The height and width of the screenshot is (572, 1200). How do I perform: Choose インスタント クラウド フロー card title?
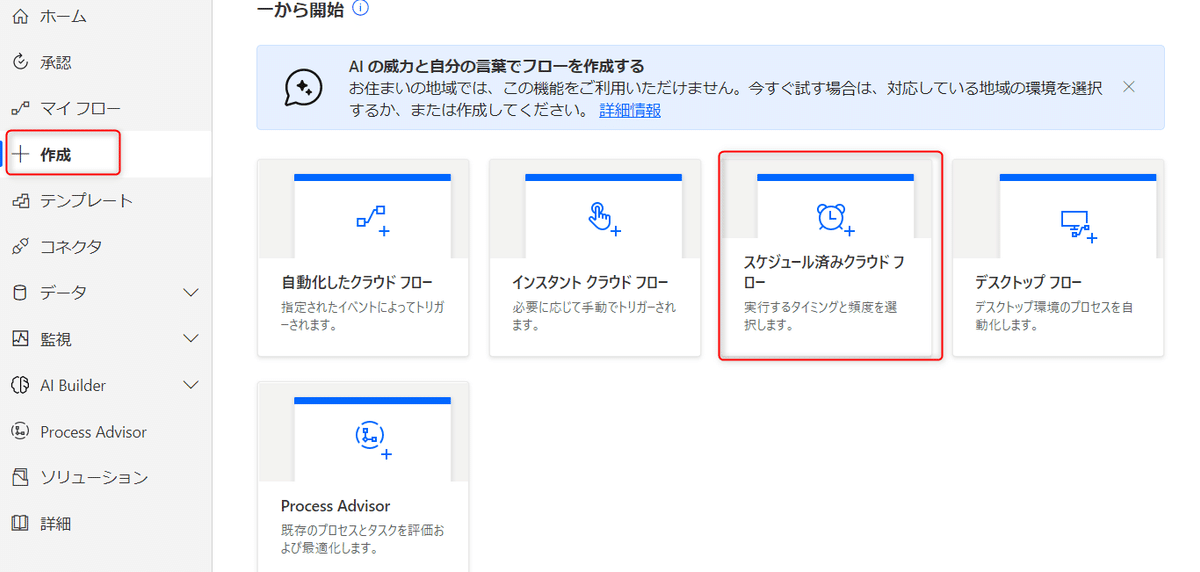point(591,282)
